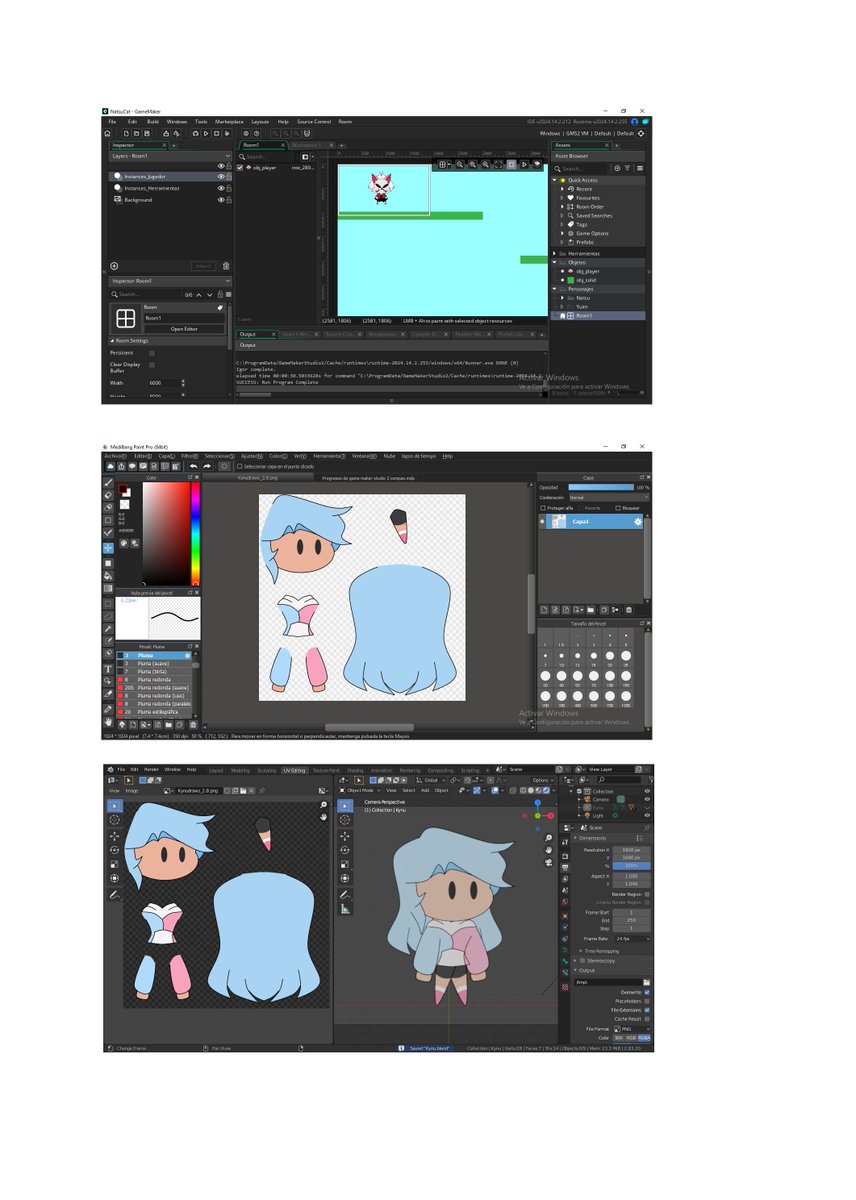Select obj_solid in GameMaker asset browser
856x1200 pixels.
coord(587,280)
